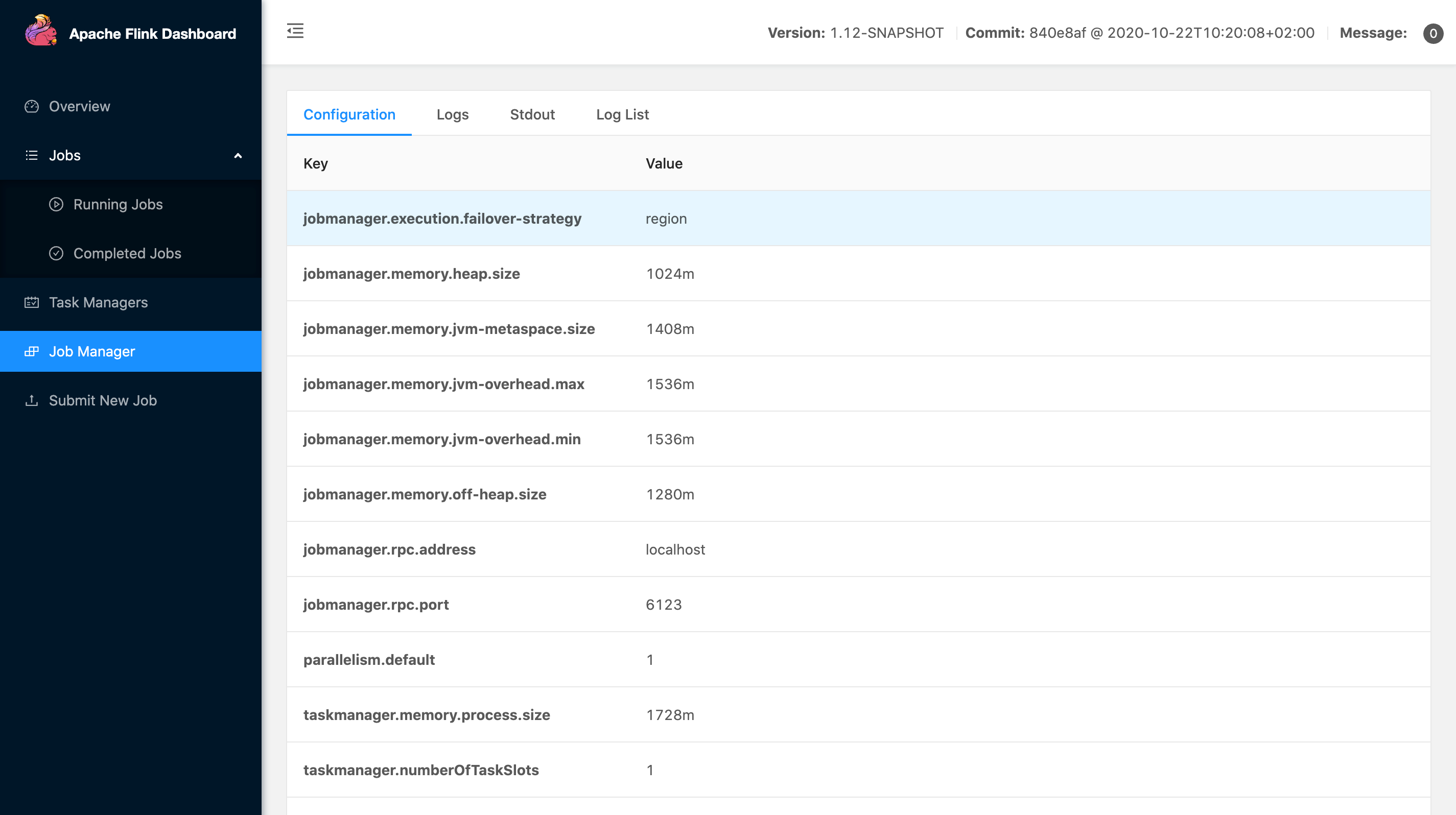Click the Jobs list icon
Image resolution: width=1456 pixels, height=815 pixels.
(32, 155)
